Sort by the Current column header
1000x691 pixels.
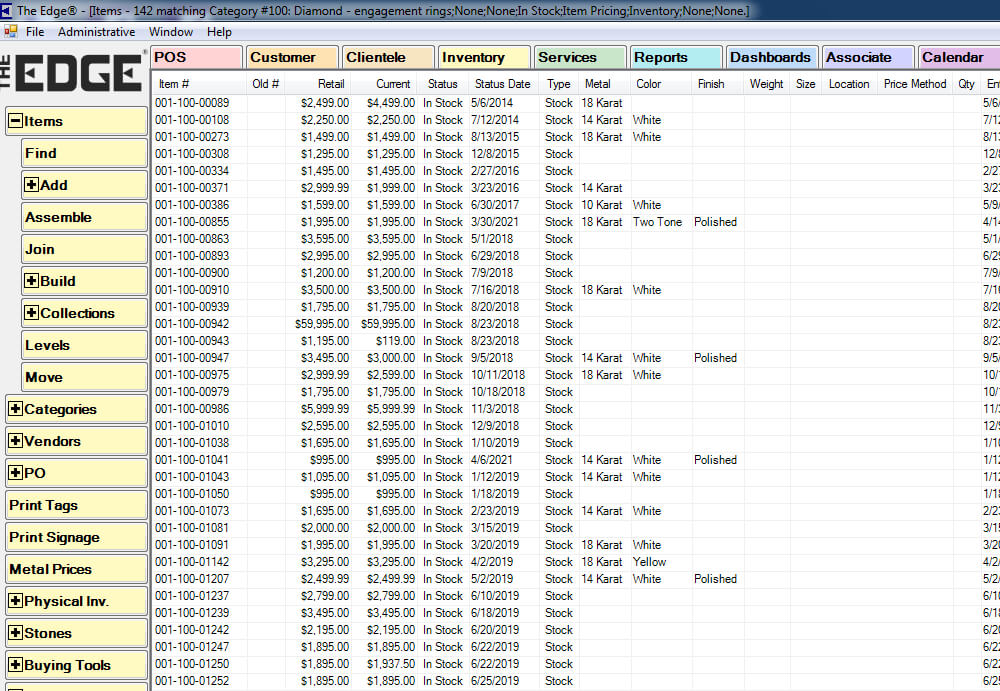pos(385,84)
